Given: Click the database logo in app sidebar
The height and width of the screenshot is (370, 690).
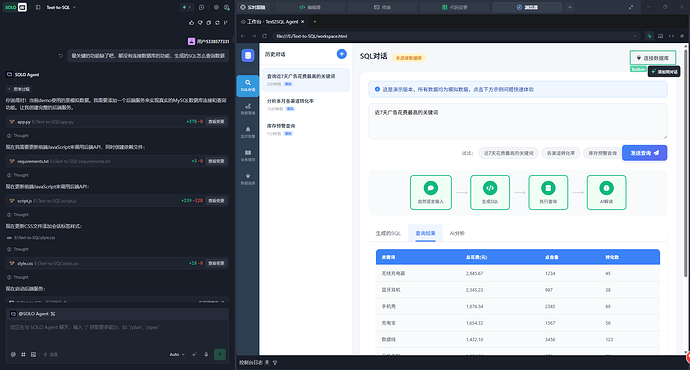Looking at the screenshot, I should click(248, 55).
